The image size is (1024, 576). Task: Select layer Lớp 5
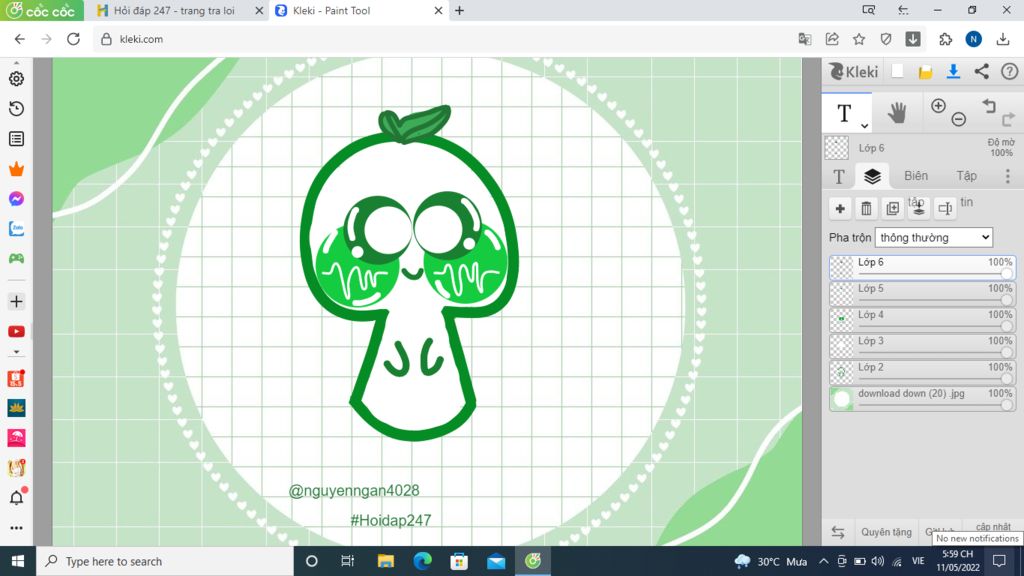pos(922,294)
